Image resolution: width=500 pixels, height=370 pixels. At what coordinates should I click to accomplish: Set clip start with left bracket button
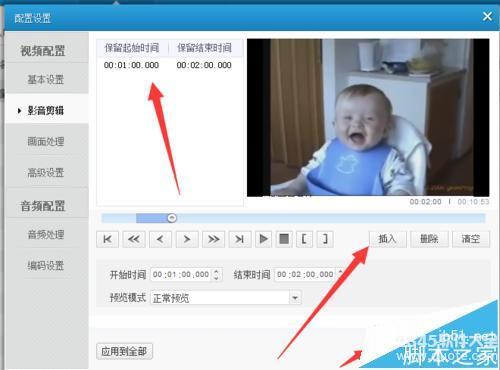coord(305,239)
